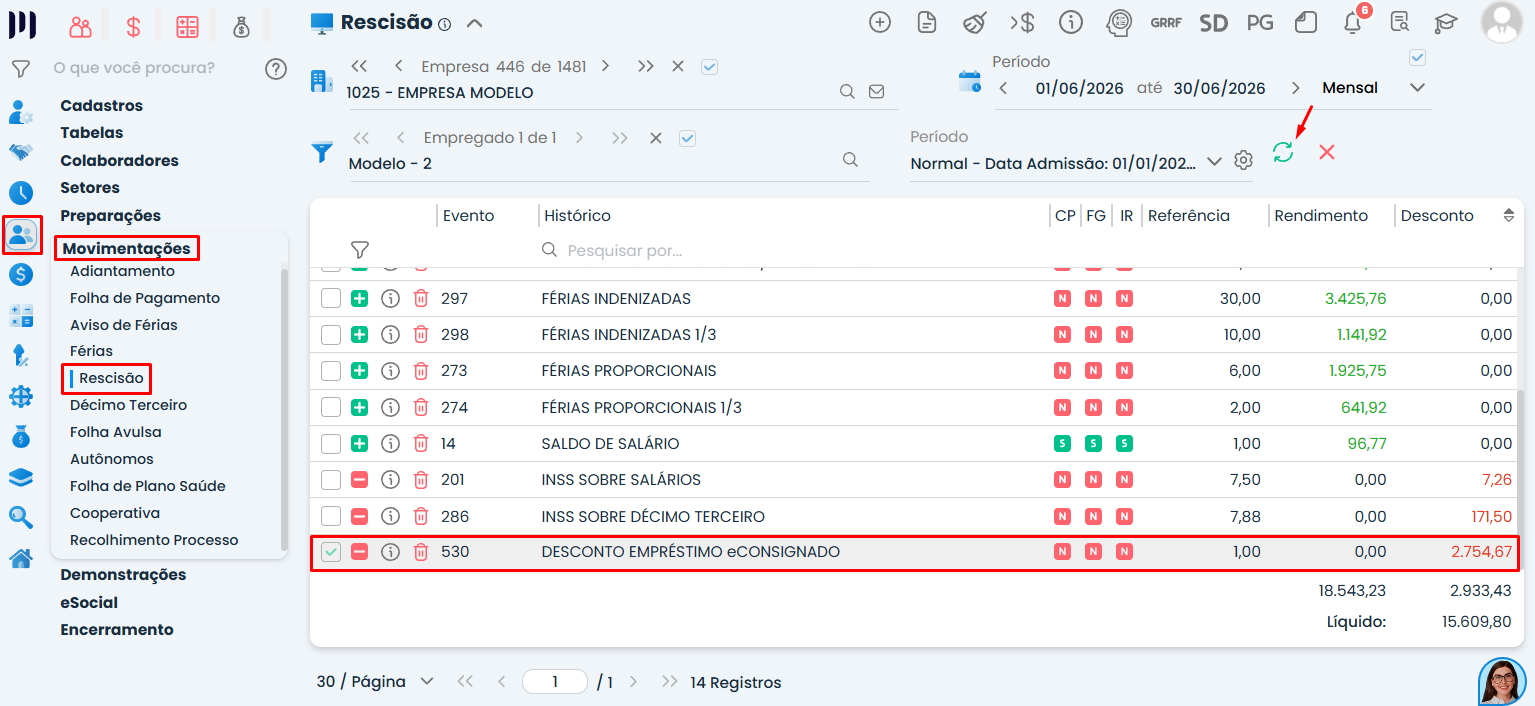Click the graduation cap icon in the top toolbar
The height and width of the screenshot is (706, 1535).
(x=1446, y=22)
